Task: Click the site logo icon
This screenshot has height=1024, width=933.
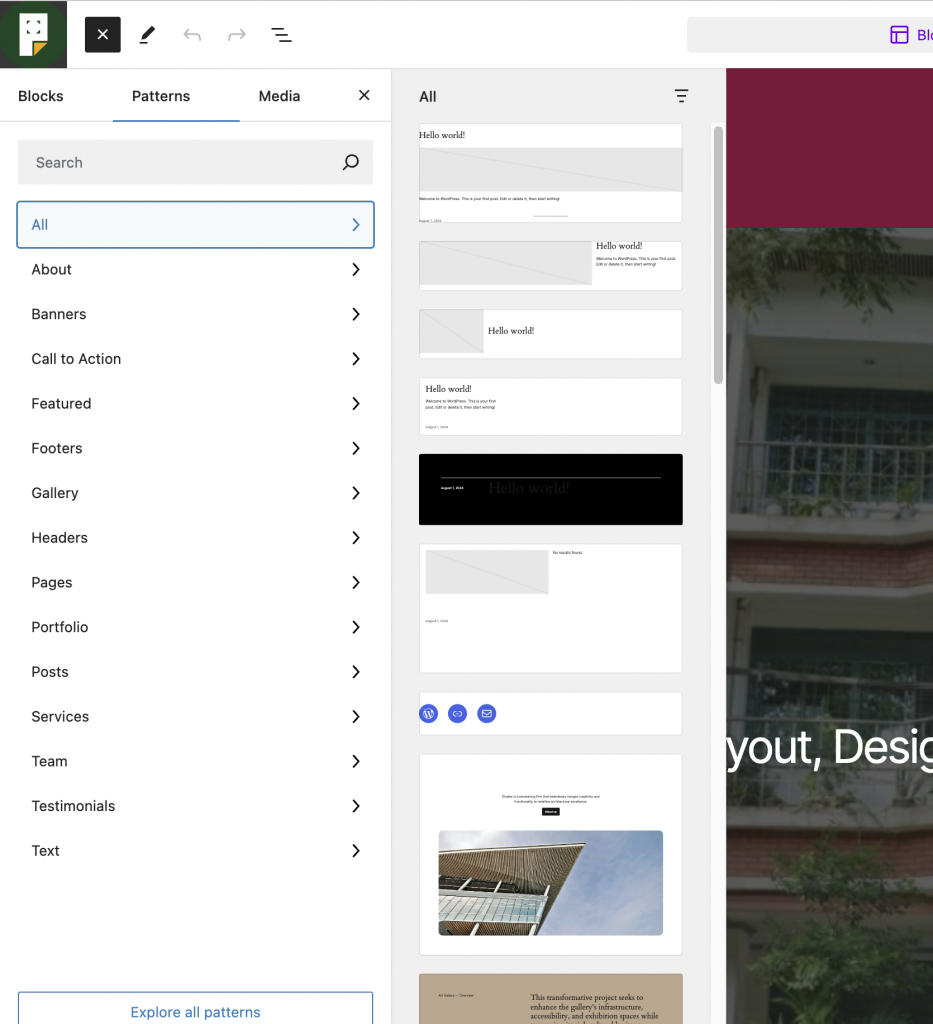Action: [33, 35]
